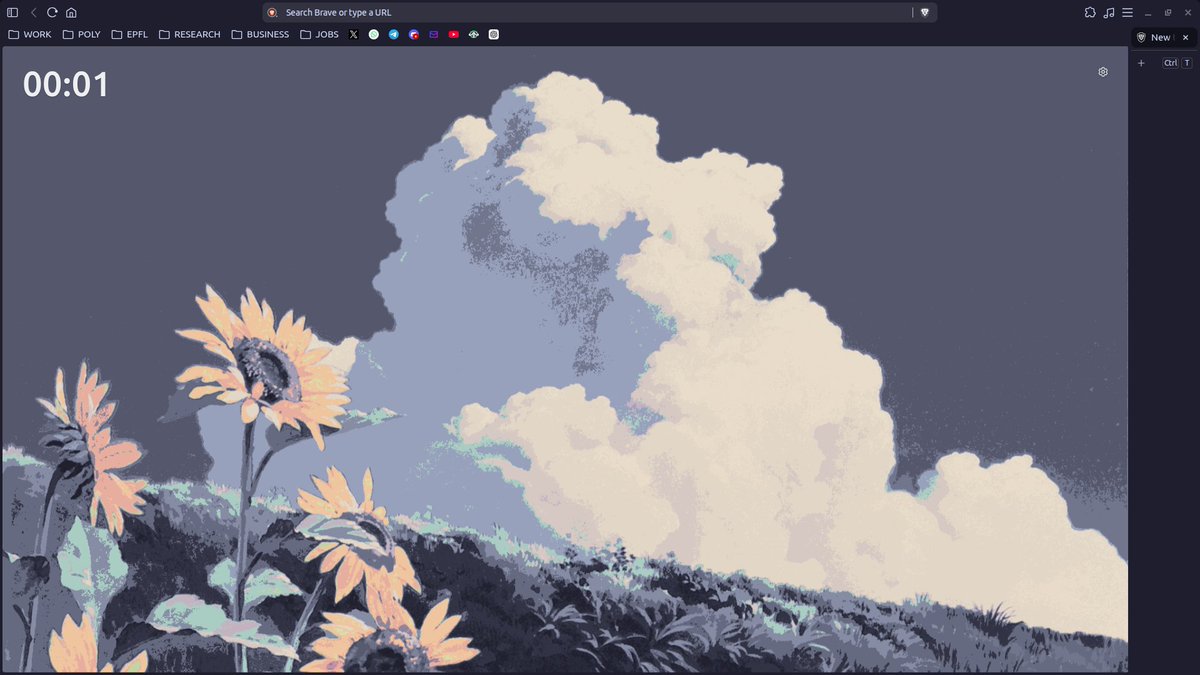
Task: Click the 00:01 clock display
Action: click(66, 84)
